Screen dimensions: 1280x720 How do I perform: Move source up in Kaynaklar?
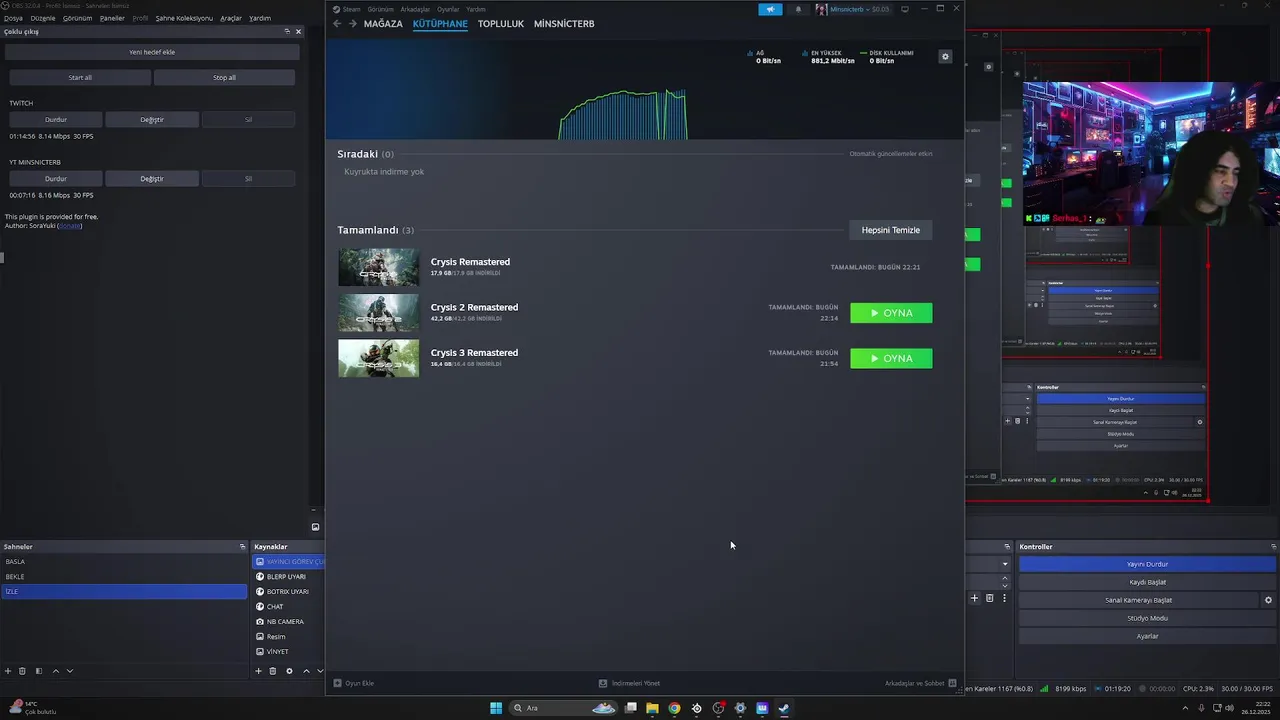(306, 671)
